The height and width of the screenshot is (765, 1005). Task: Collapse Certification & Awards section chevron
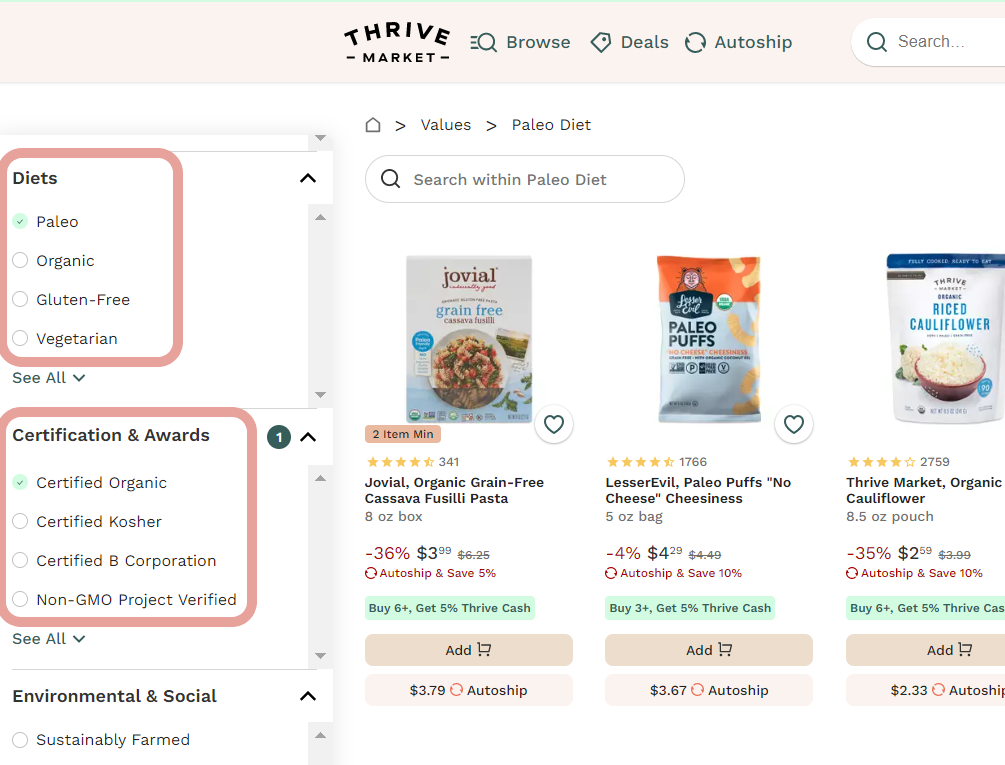[308, 436]
